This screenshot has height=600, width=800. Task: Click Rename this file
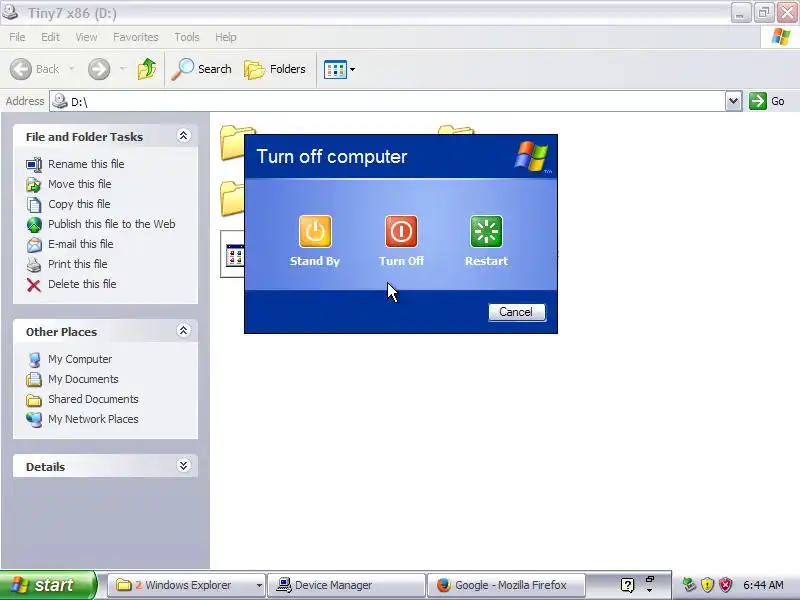coord(86,164)
